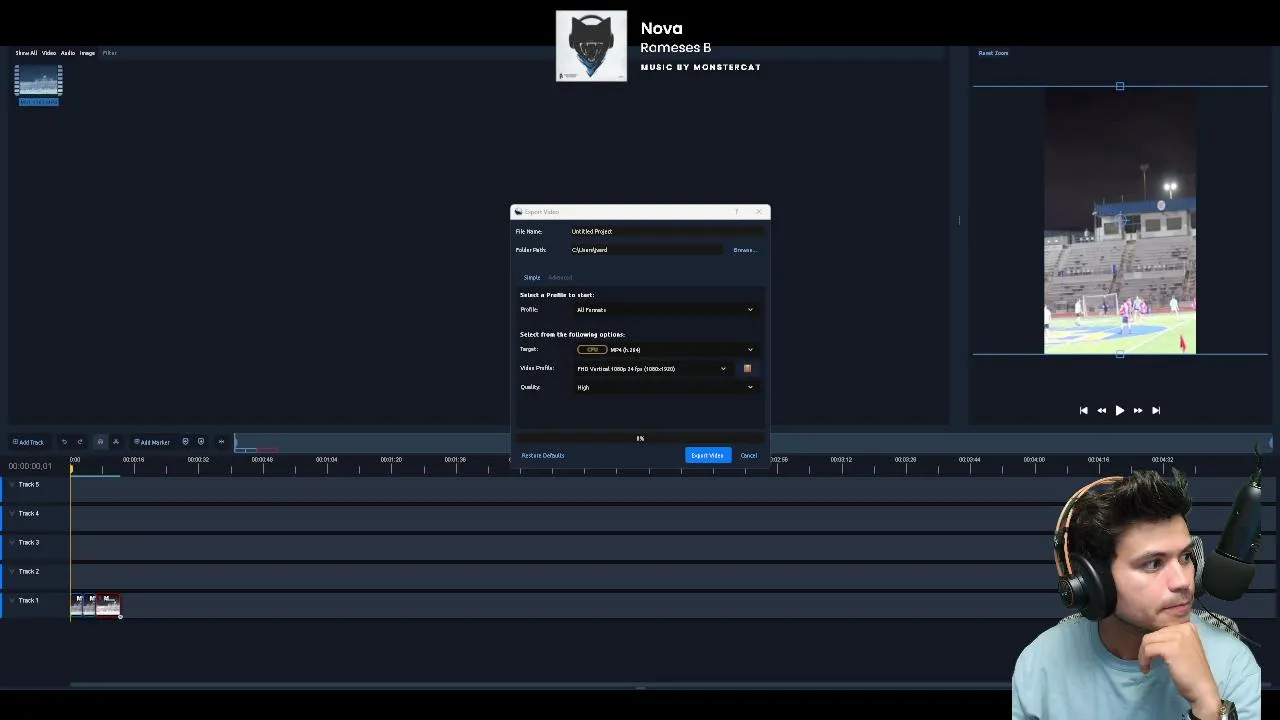
Task: Click the help question mark in Export dialog
Action: coord(737,211)
